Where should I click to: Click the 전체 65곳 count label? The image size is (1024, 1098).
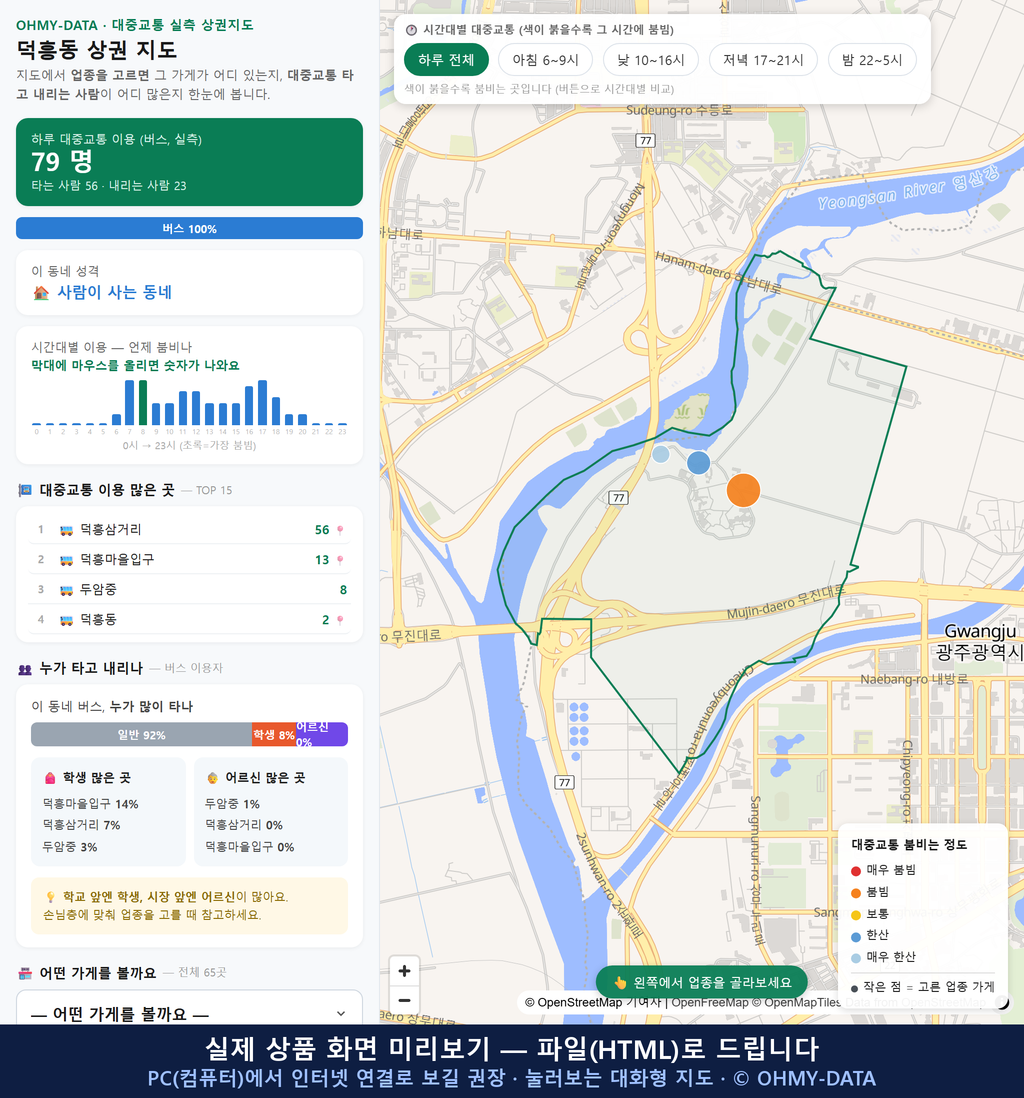[x=202, y=973]
